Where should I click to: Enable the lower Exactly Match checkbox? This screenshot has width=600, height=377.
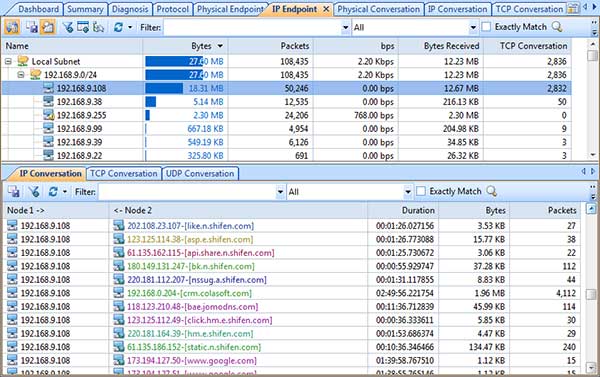pos(421,191)
